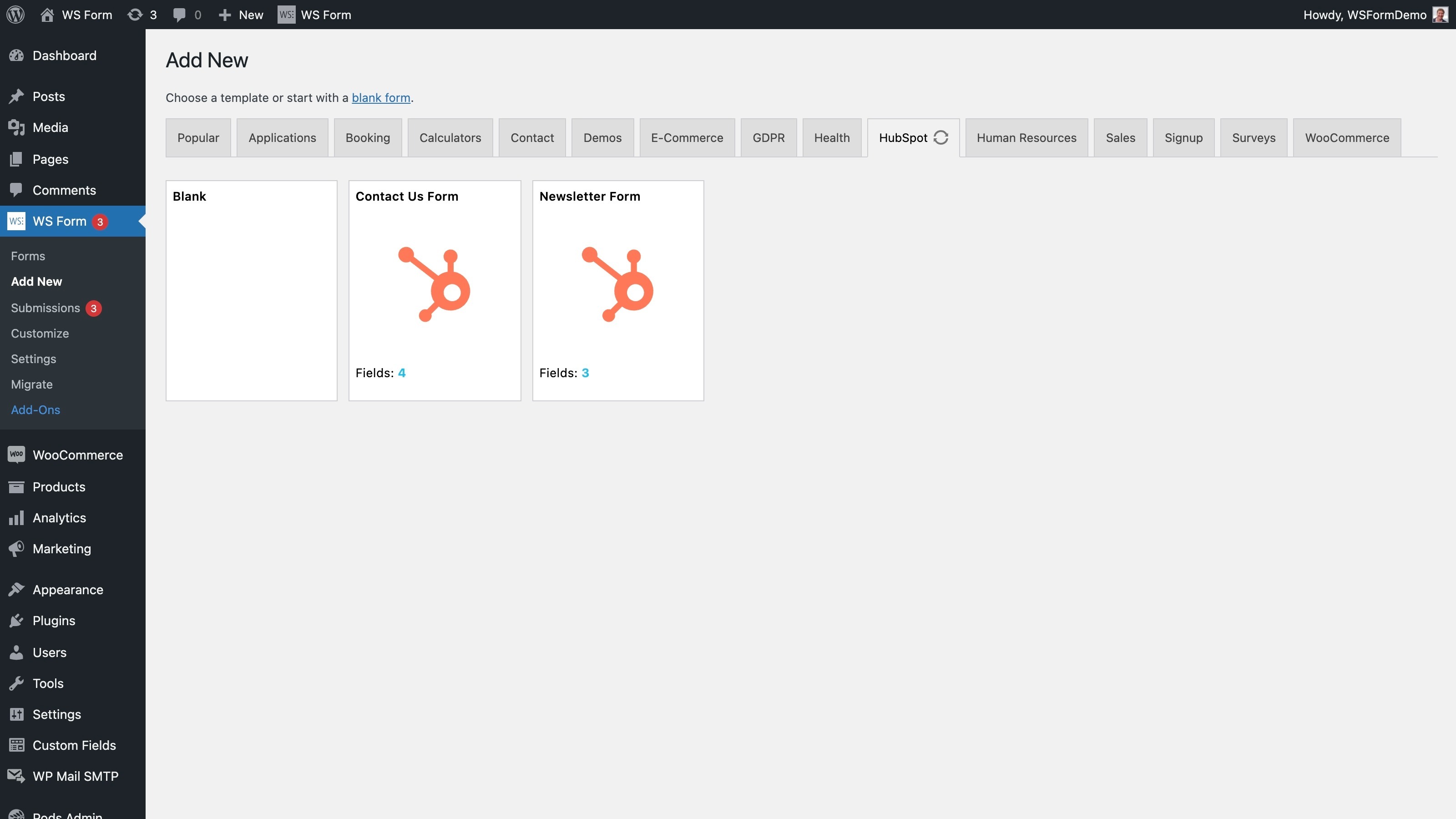Open the WooCommerce sidebar icon
This screenshot has width=1456, height=819.
pos(16,455)
